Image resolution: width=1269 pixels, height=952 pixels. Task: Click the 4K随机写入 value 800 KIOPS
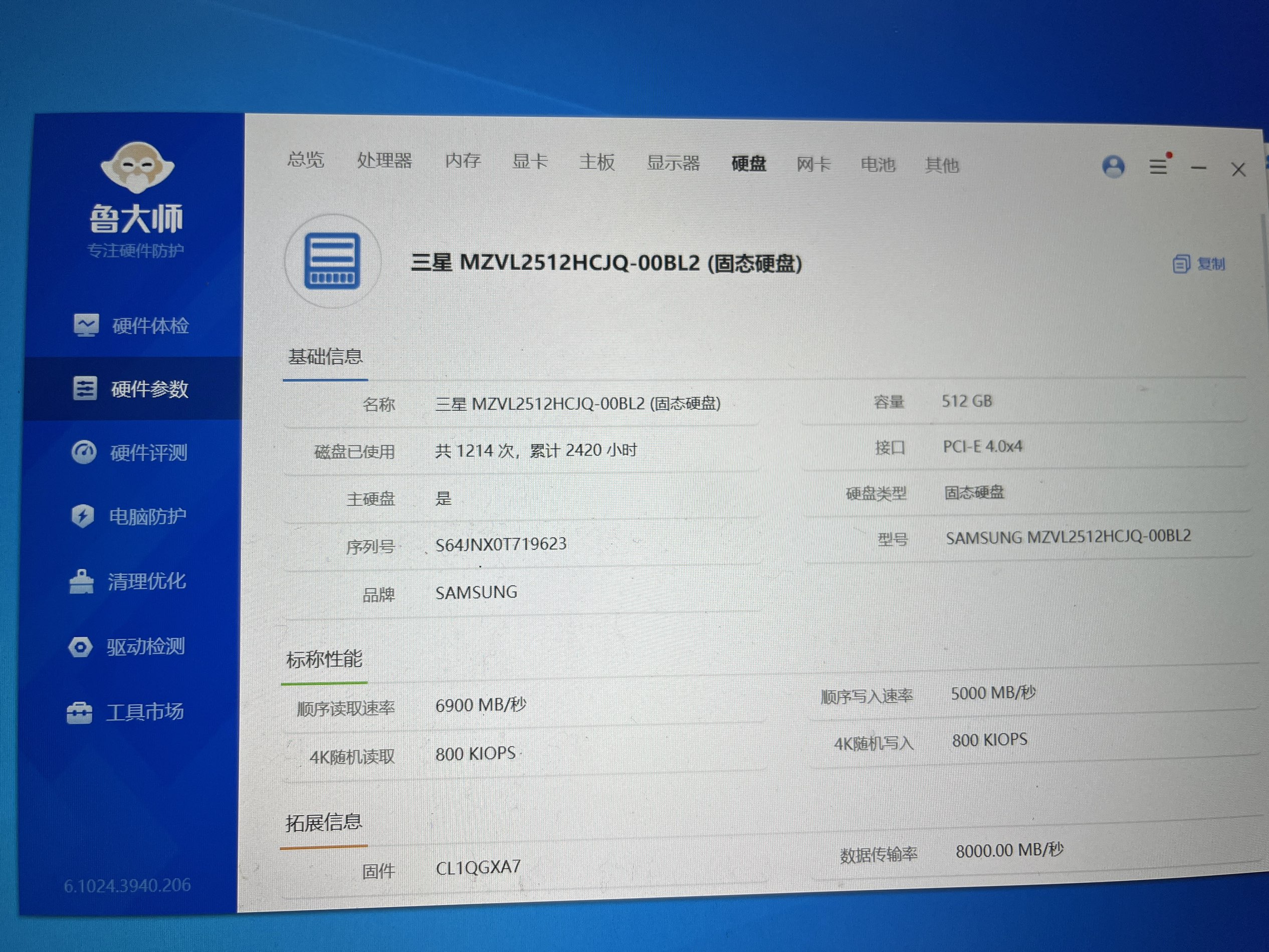(990, 741)
